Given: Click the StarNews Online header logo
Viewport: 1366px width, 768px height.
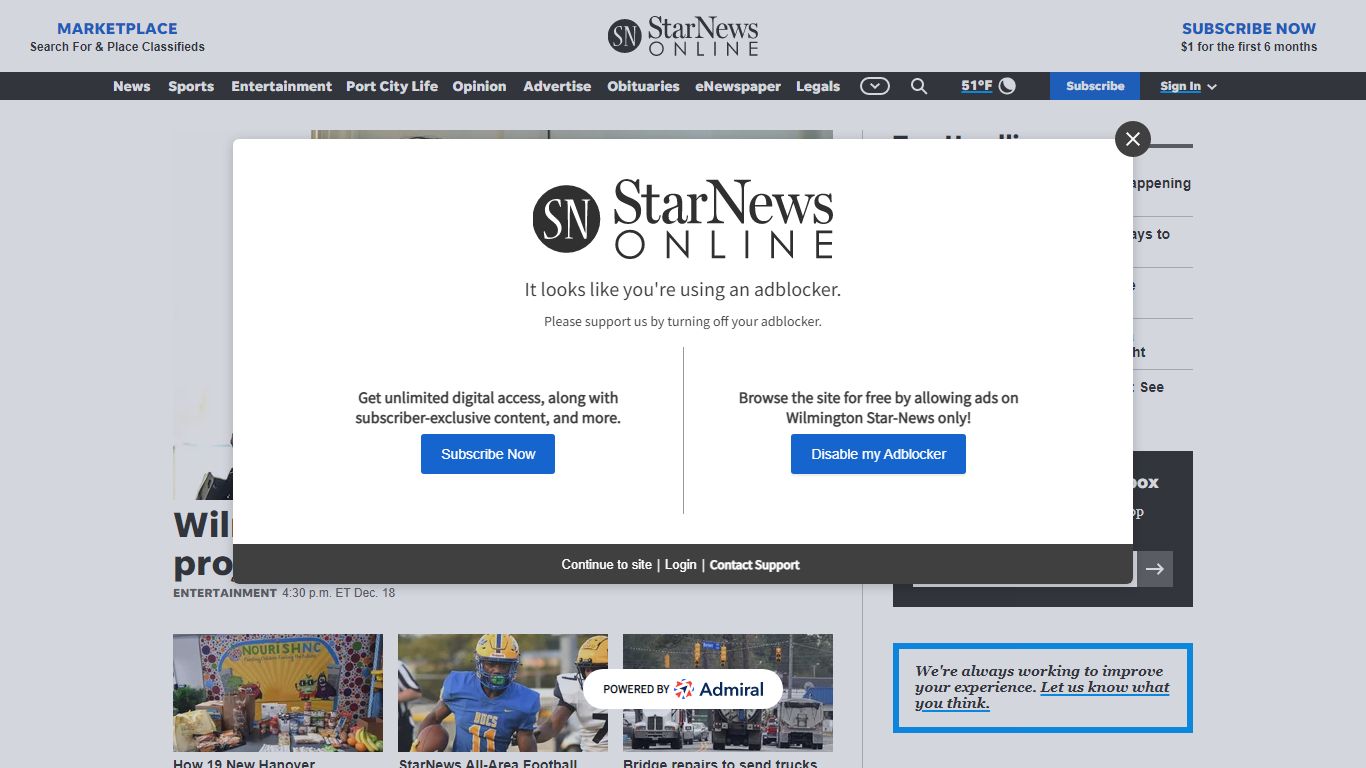Looking at the screenshot, I should click(x=683, y=36).
